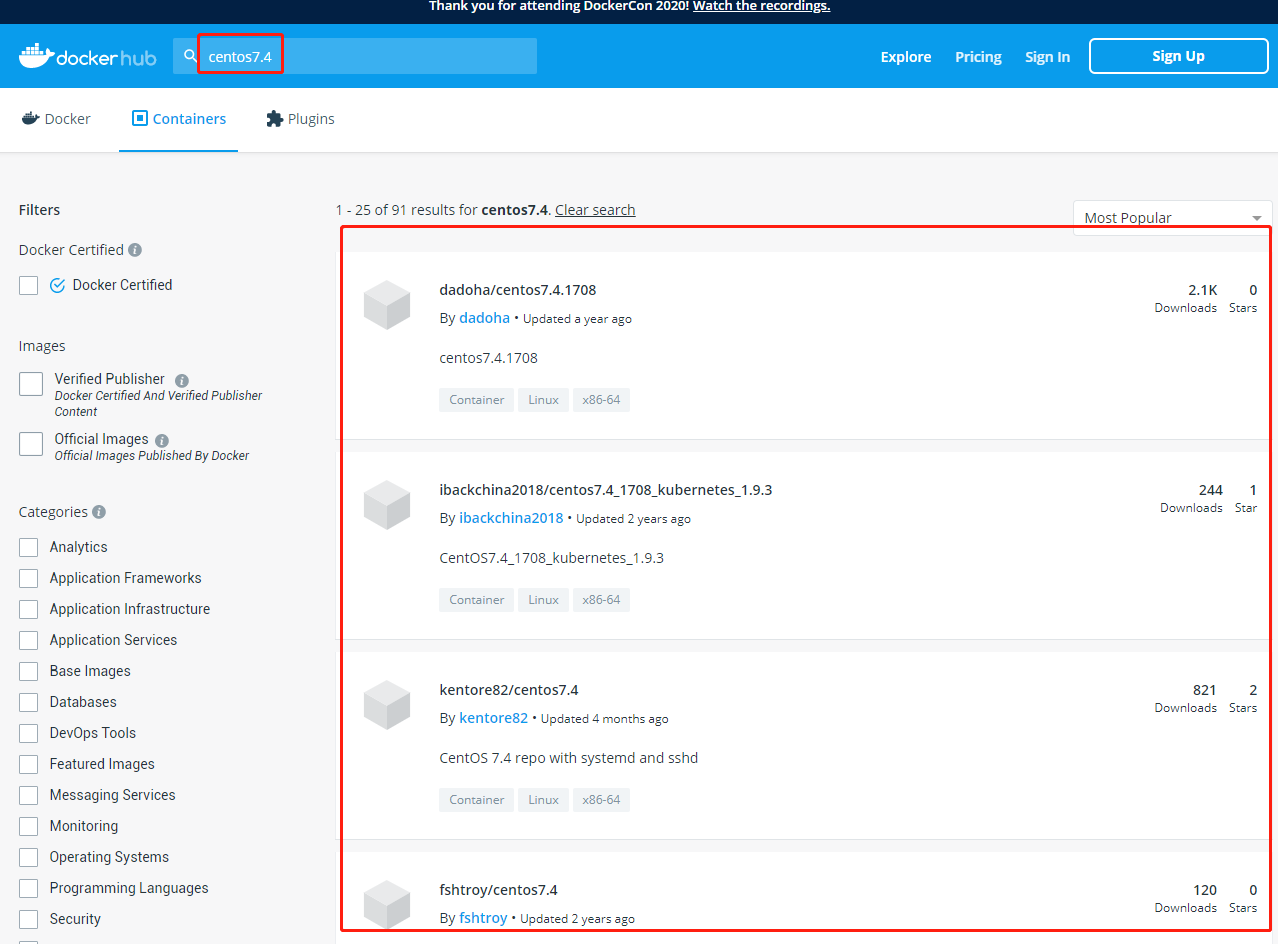Click the 821 Downloads count
The width and height of the screenshot is (1278, 944).
1186,698
